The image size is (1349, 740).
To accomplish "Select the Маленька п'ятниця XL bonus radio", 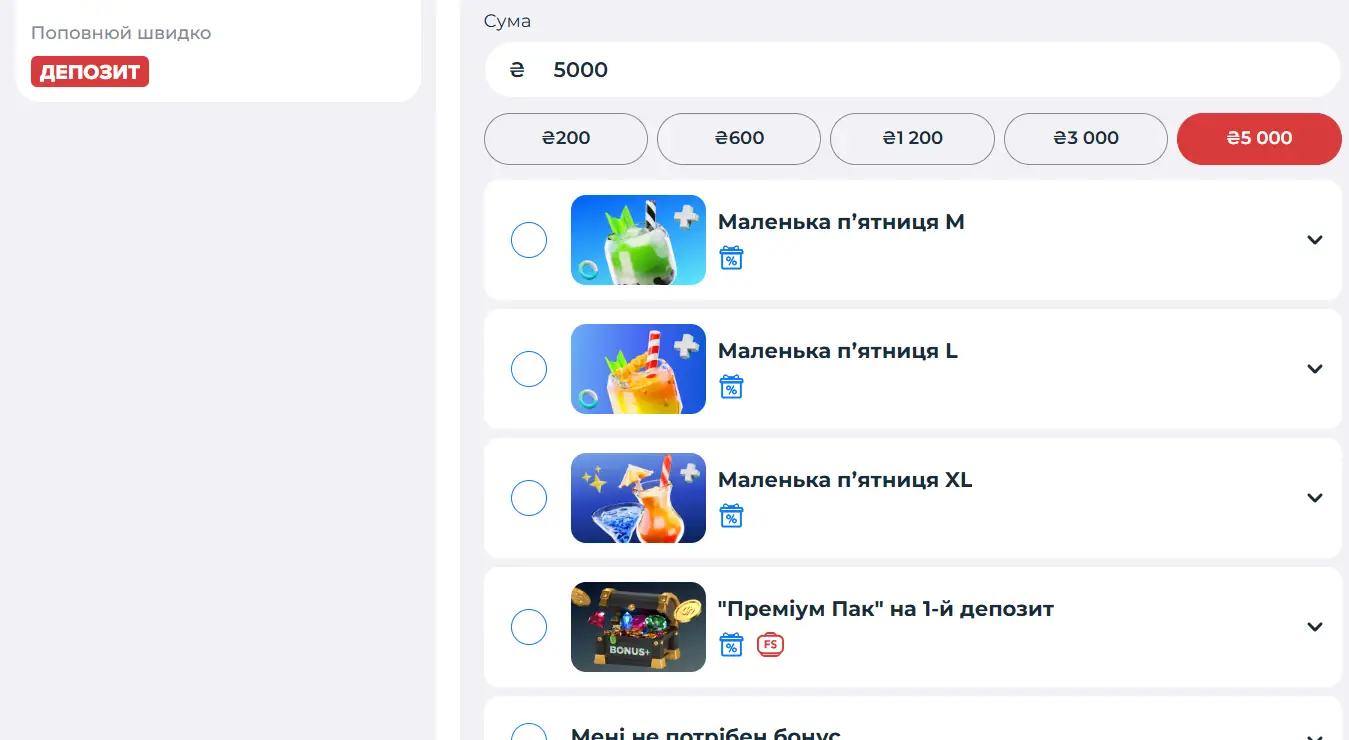I will click(x=529, y=498).
